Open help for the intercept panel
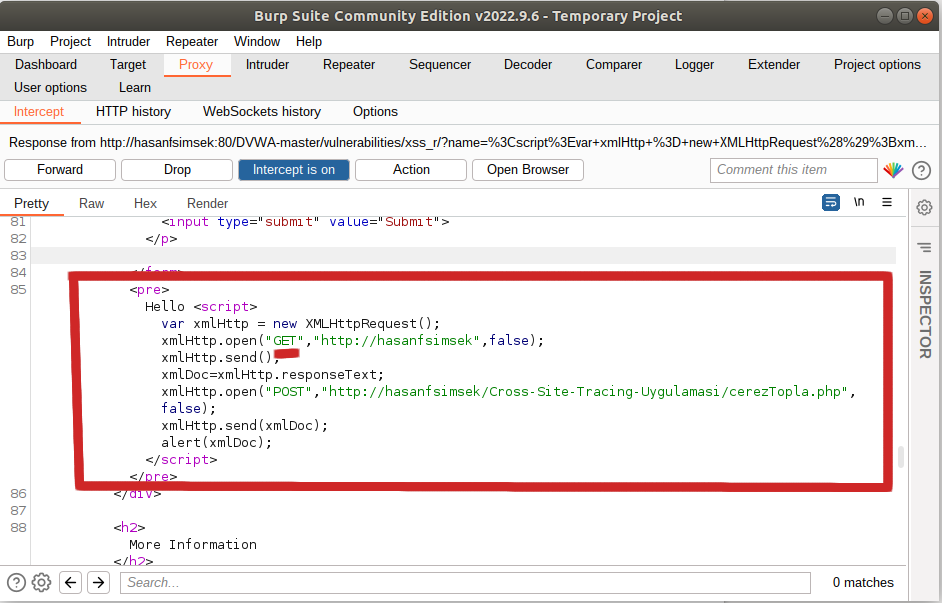The image size is (942, 603). point(921,171)
